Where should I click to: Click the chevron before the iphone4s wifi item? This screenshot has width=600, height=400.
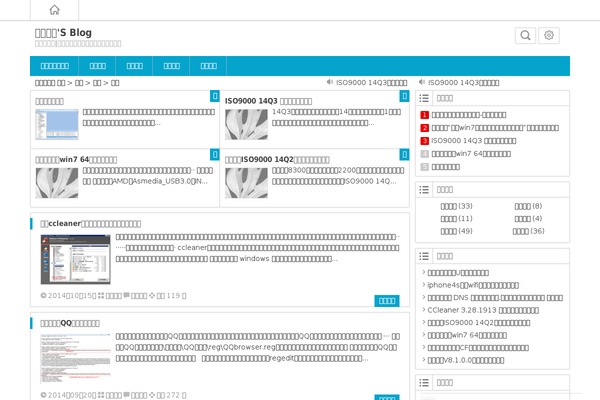coord(424,284)
